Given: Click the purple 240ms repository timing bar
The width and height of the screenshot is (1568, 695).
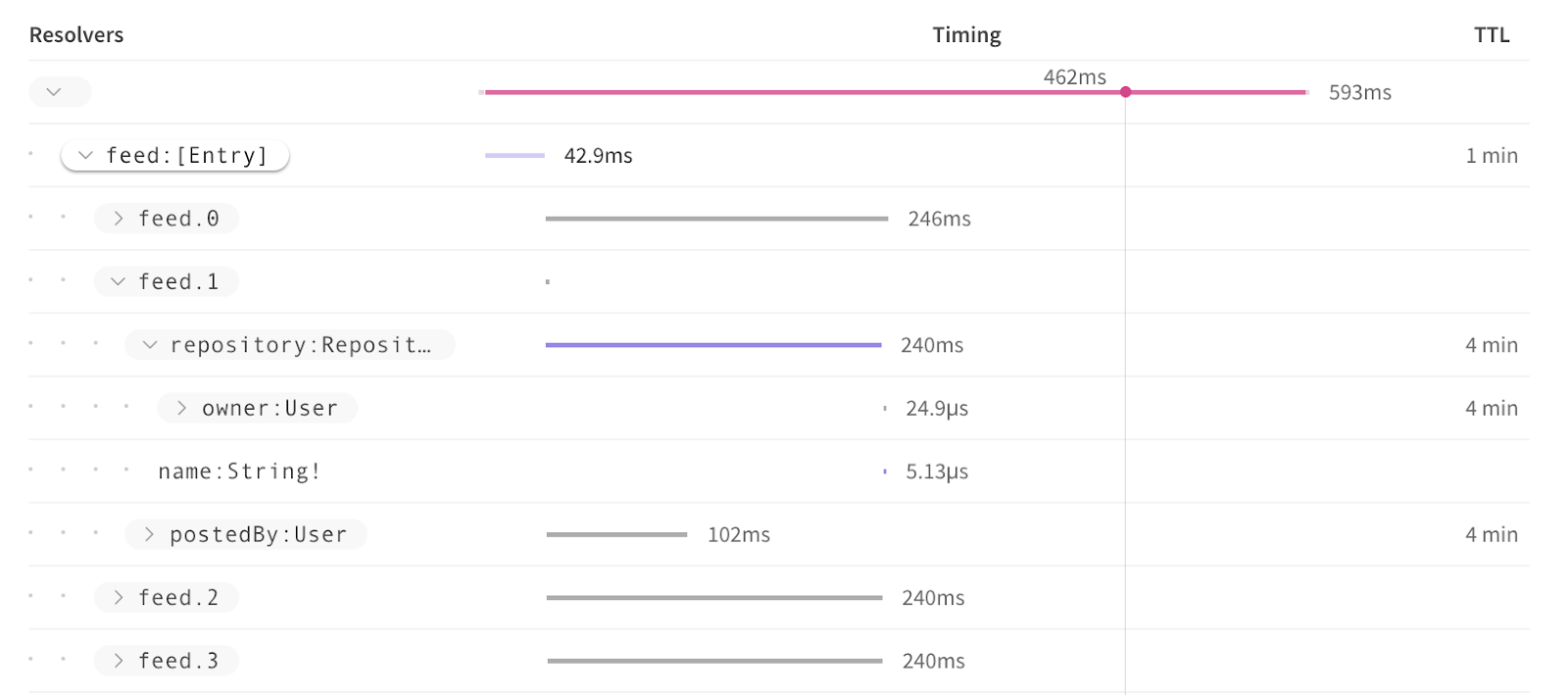Looking at the screenshot, I should click(x=713, y=345).
